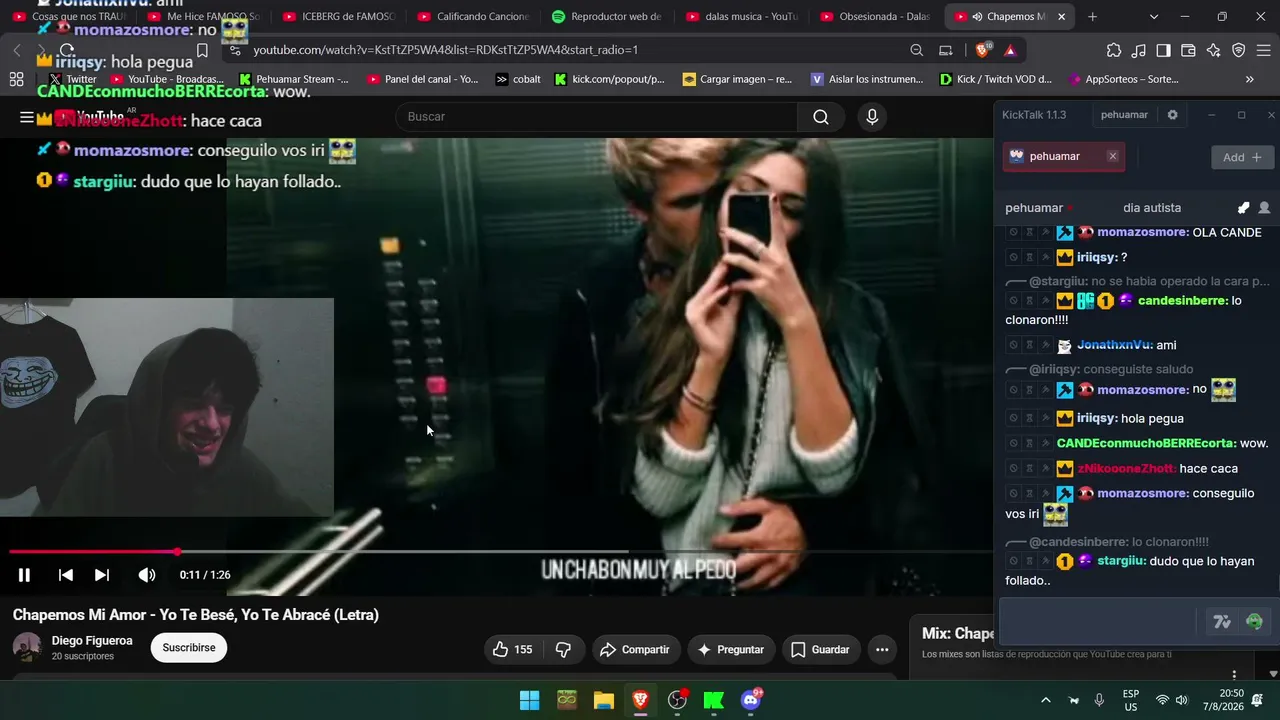Open the cobalt bookmark

pos(518,79)
